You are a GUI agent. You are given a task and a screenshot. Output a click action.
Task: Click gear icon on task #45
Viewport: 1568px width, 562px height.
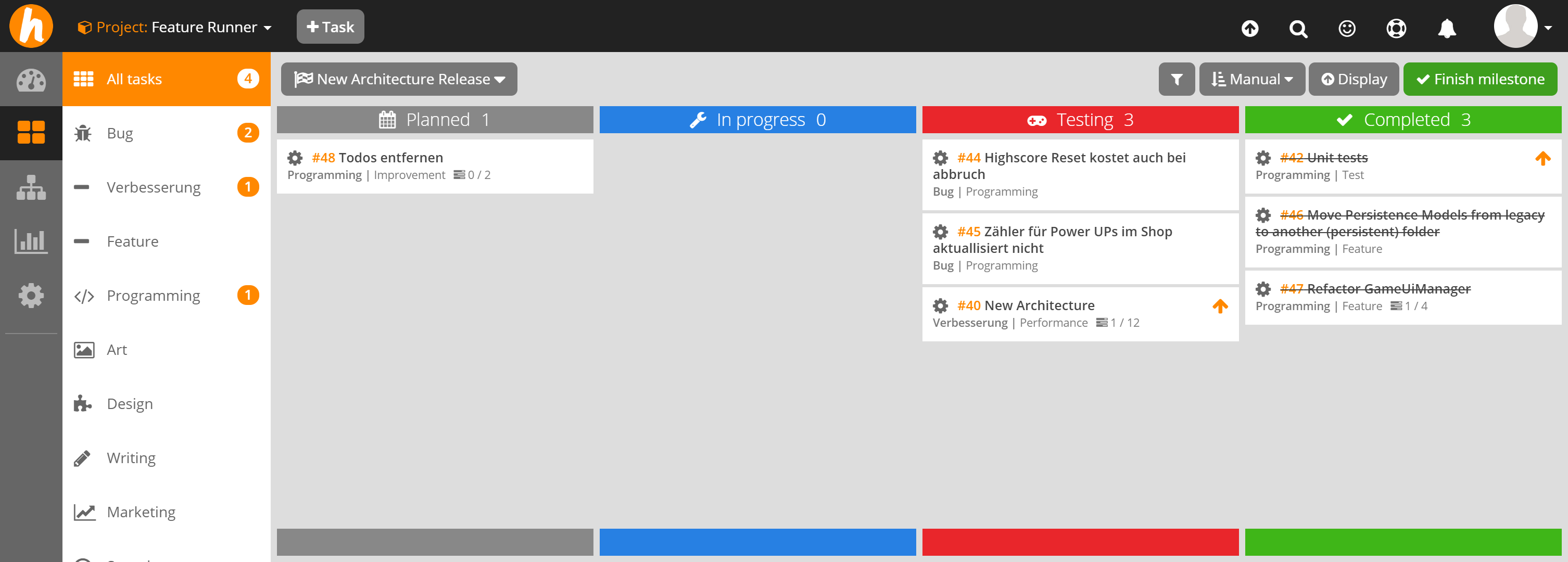[940, 232]
